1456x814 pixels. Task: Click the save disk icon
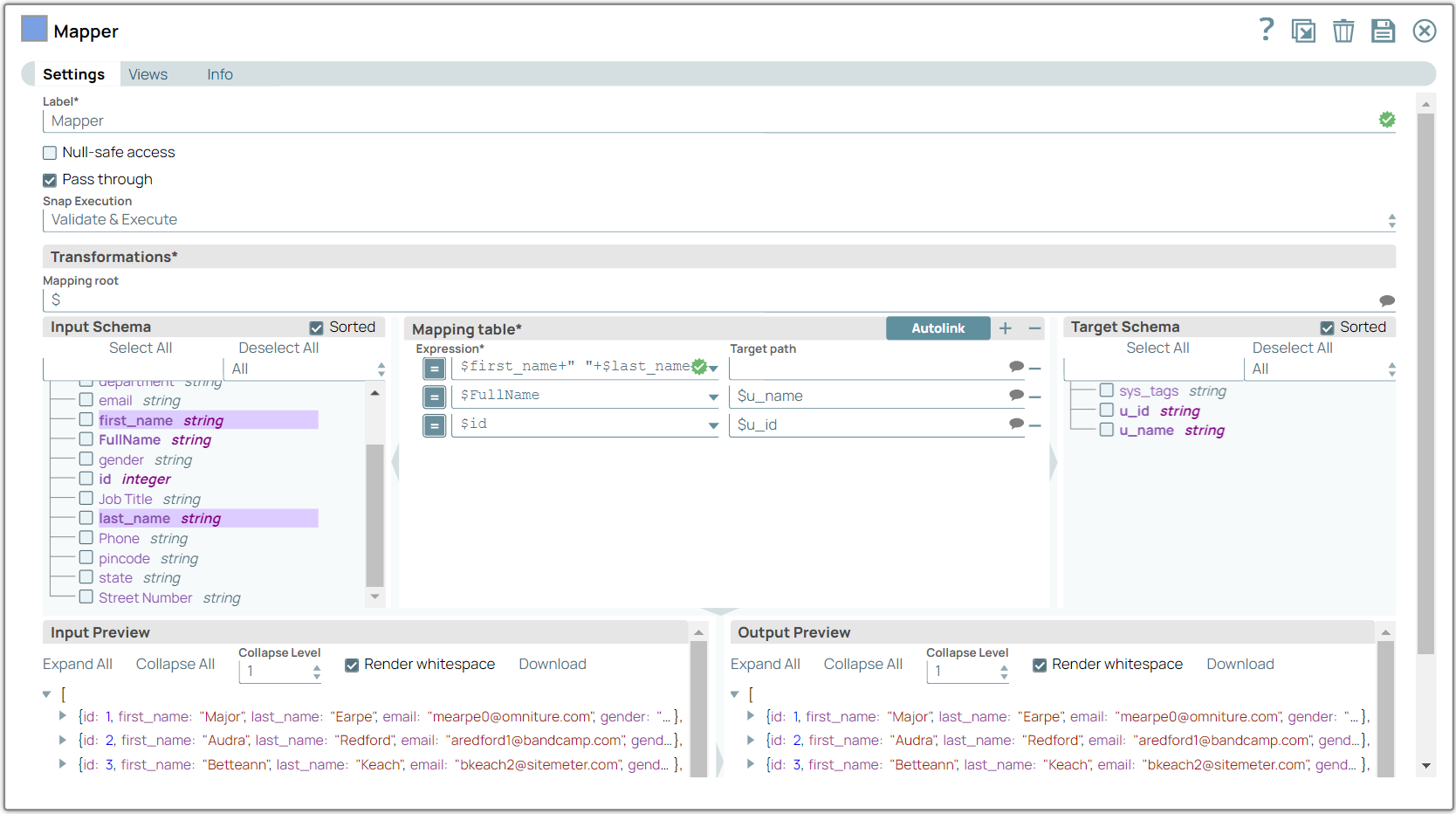pyautogui.click(x=1383, y=31)
